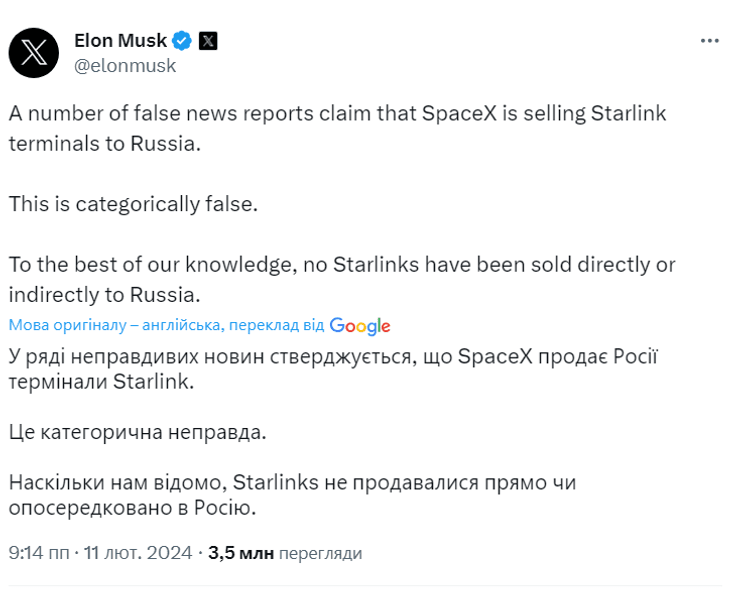This screenshot has width=740, height=592.
Task: Click the X logo profile avatar
Action: [34, 53]
